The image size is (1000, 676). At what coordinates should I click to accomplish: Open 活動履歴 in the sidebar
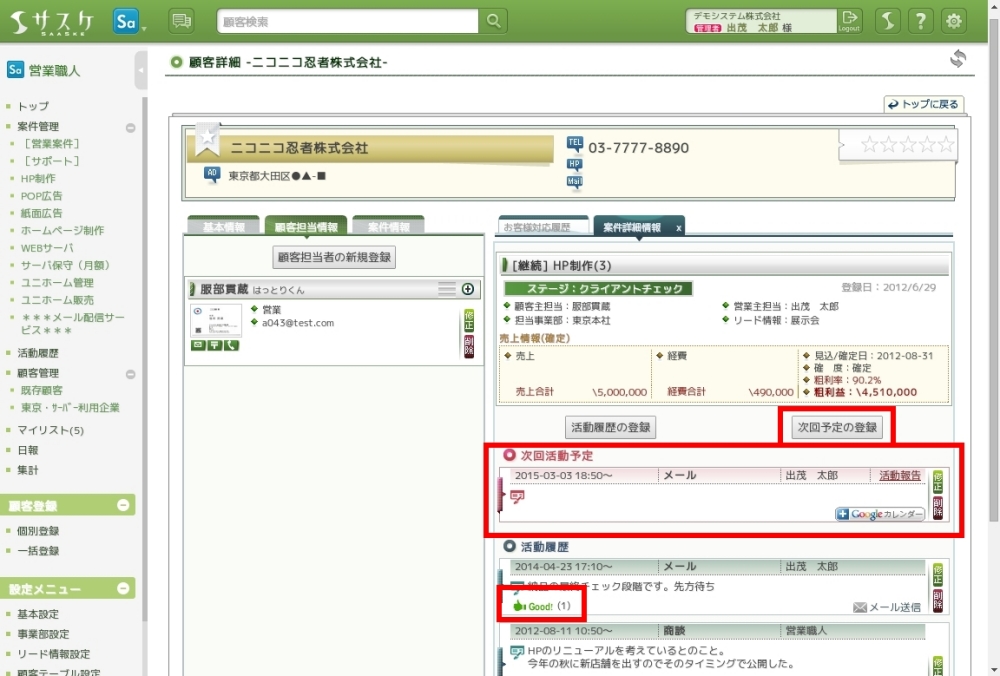pyautogui.click(x=38, y=353)
